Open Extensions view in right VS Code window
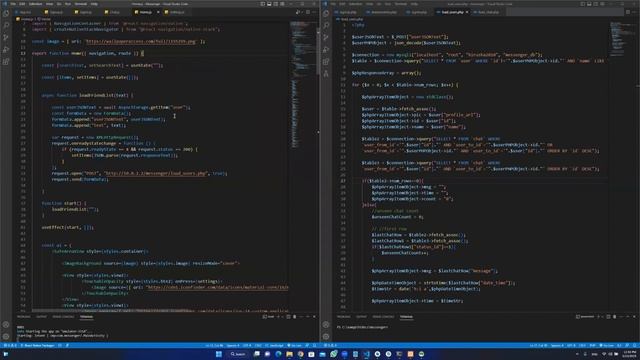This screenshot has height=360, width=640. [x=326, y=62]
